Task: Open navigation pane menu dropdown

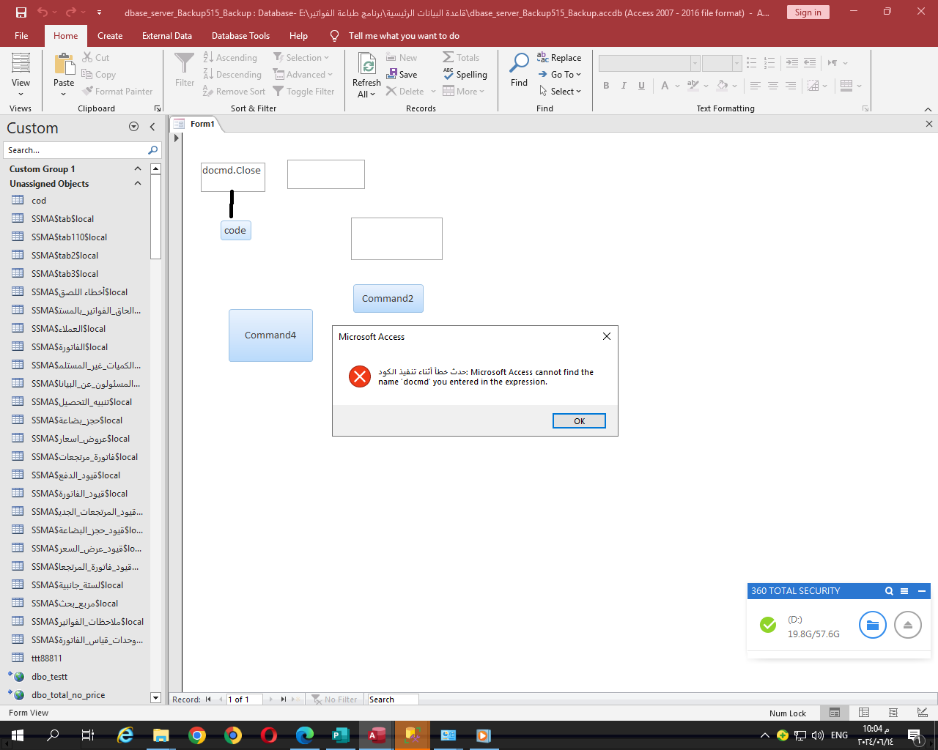Action: [x=134, y=127]
